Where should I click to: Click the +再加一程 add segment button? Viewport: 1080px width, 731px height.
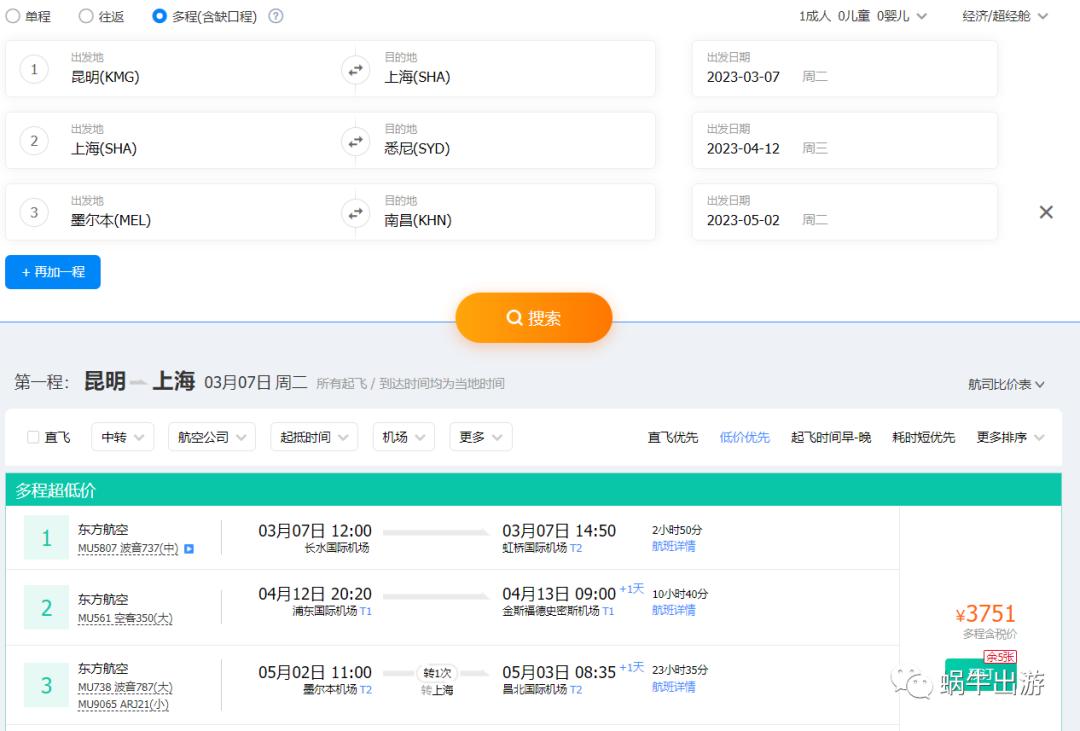point(52,271)
